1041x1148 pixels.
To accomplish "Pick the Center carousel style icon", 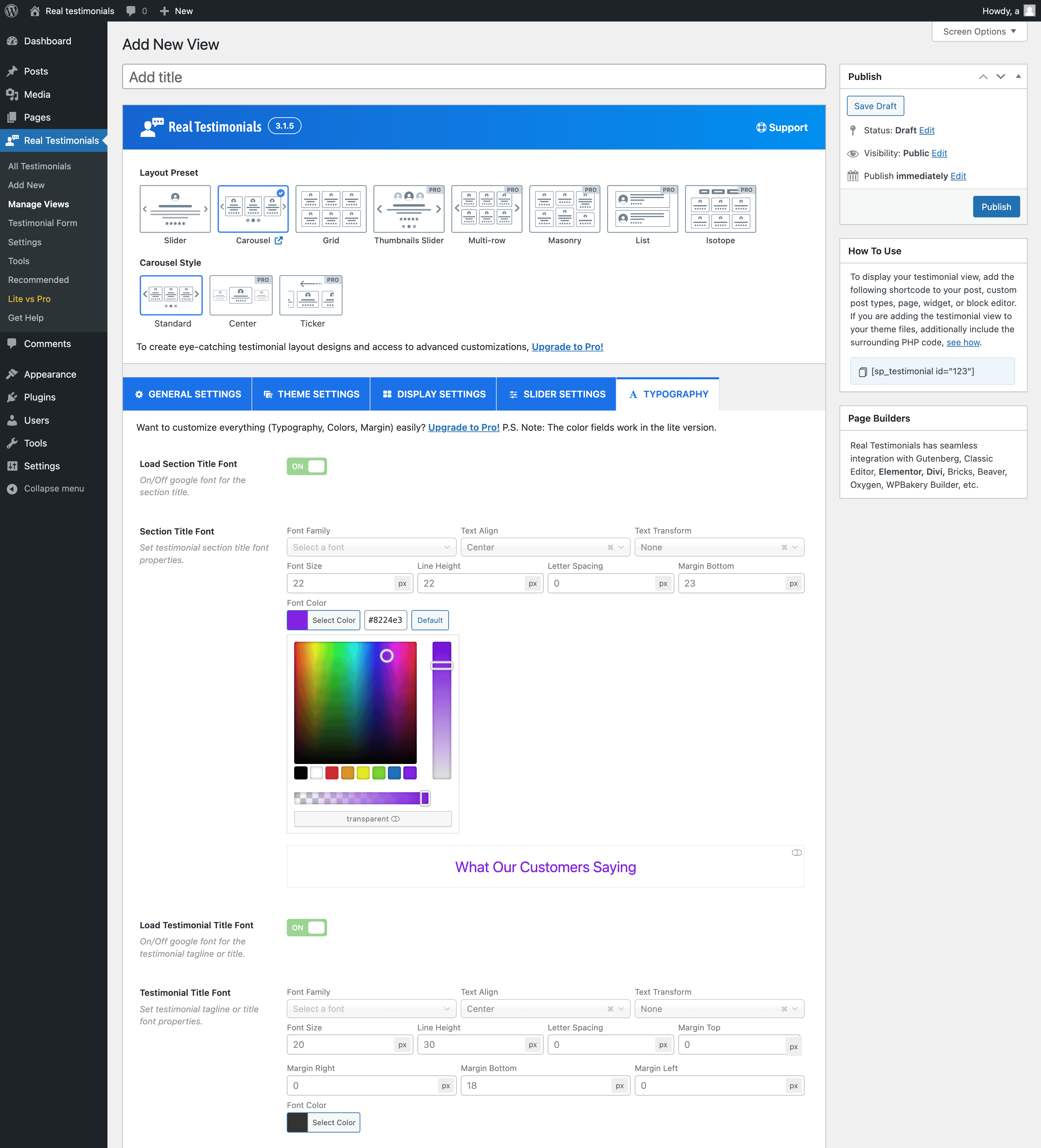I will [241, 295].
